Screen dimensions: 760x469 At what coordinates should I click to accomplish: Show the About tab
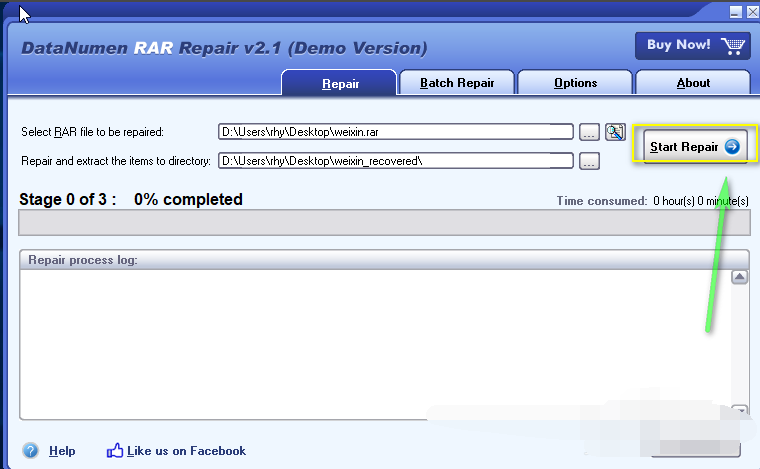693,83
